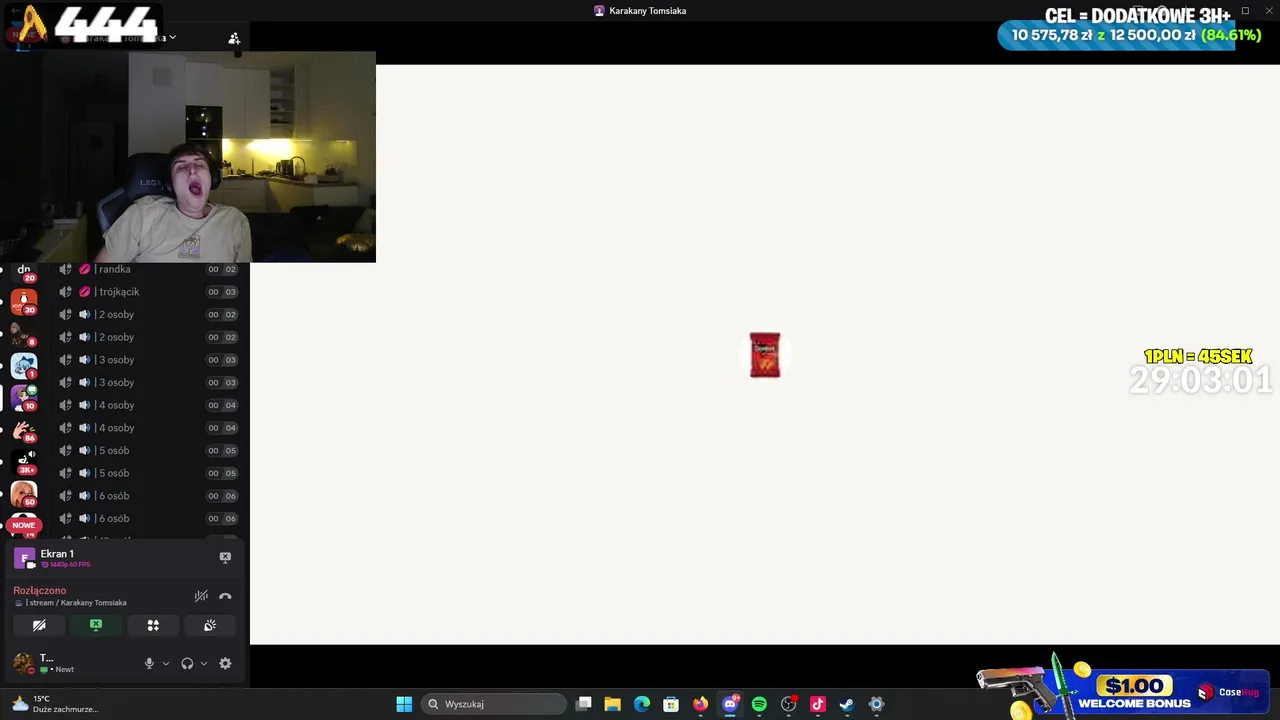1280x720 pixels.
Task: Jump to new mentions via NOWE pill
Action: click(24, 525)
